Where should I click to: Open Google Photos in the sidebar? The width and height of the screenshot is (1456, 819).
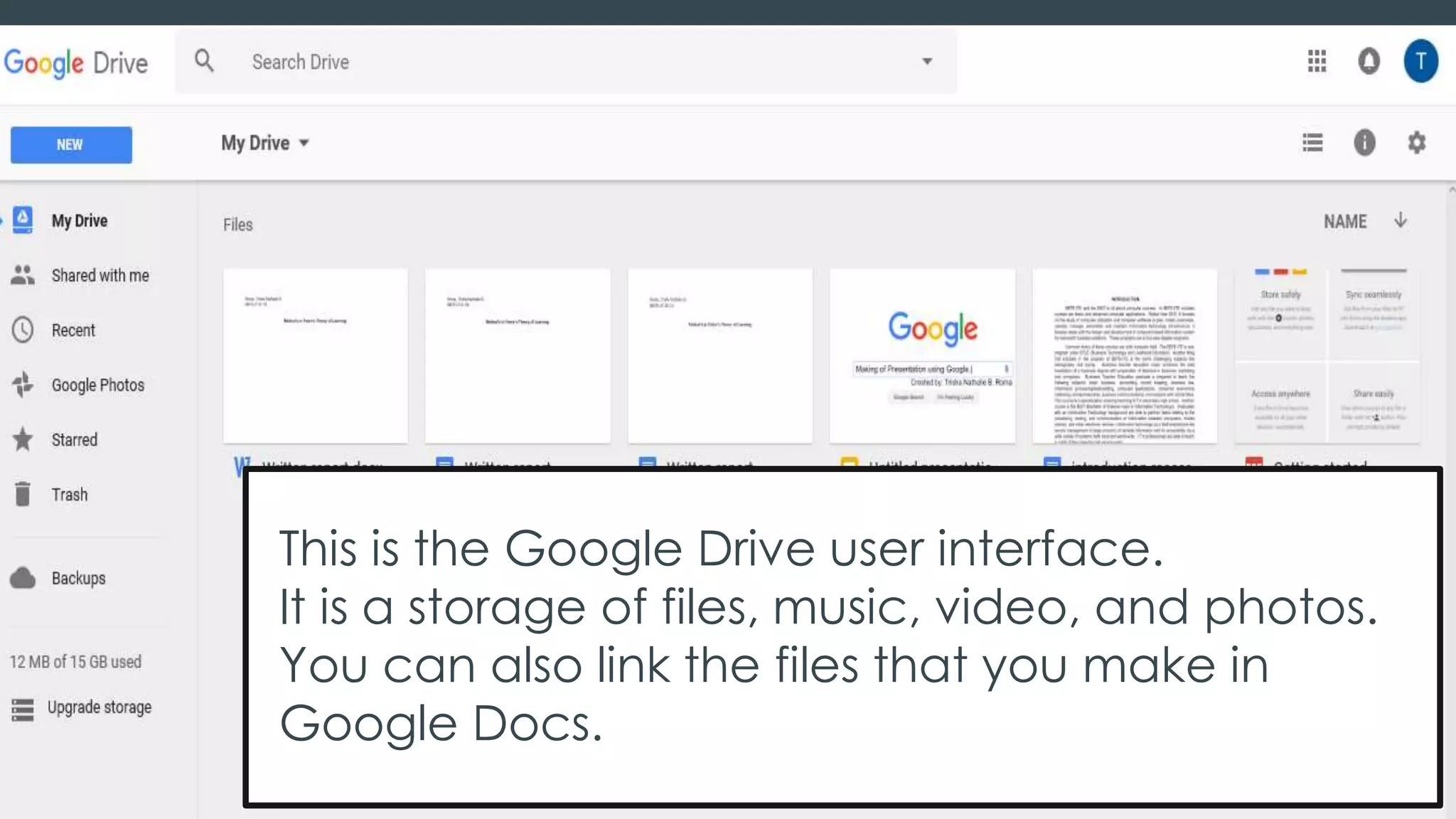pos(98,385)
